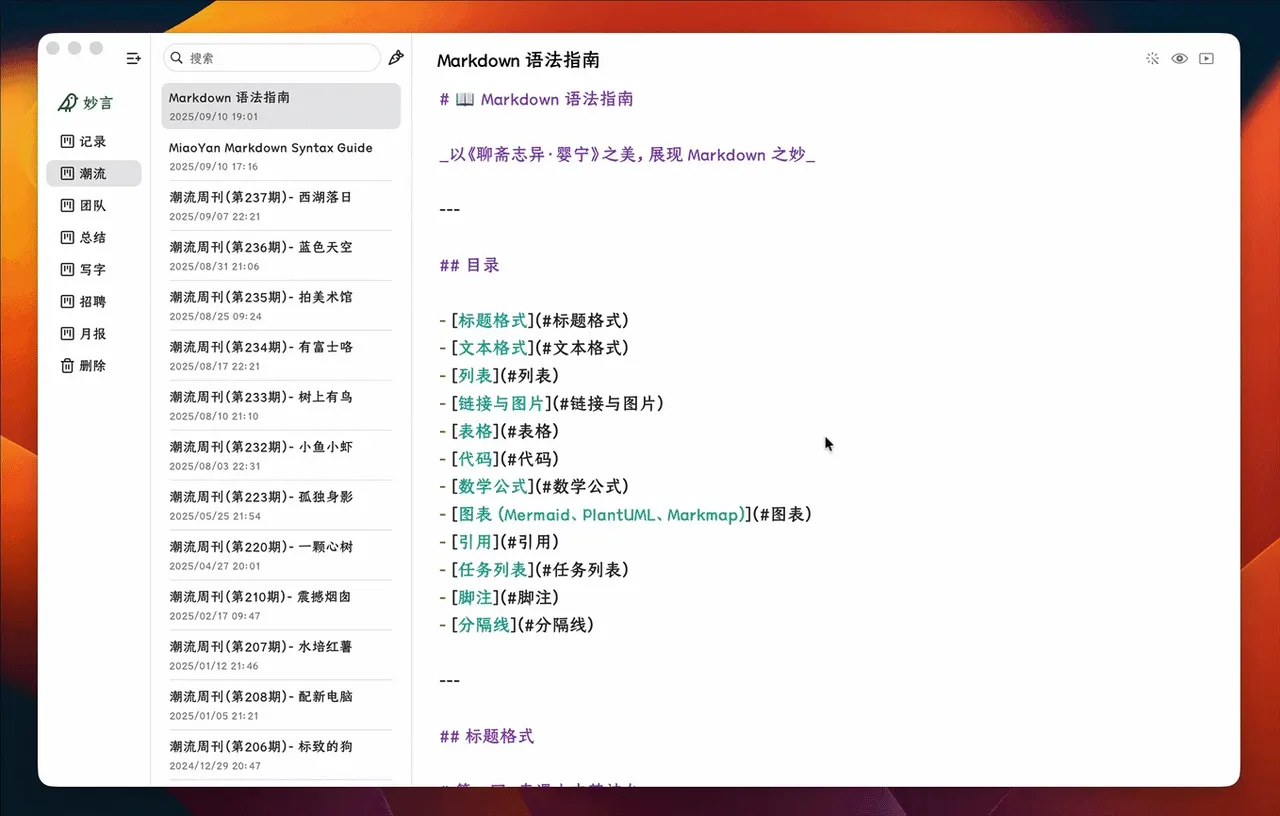Open the 表格 table of contents link

[474, 431]
